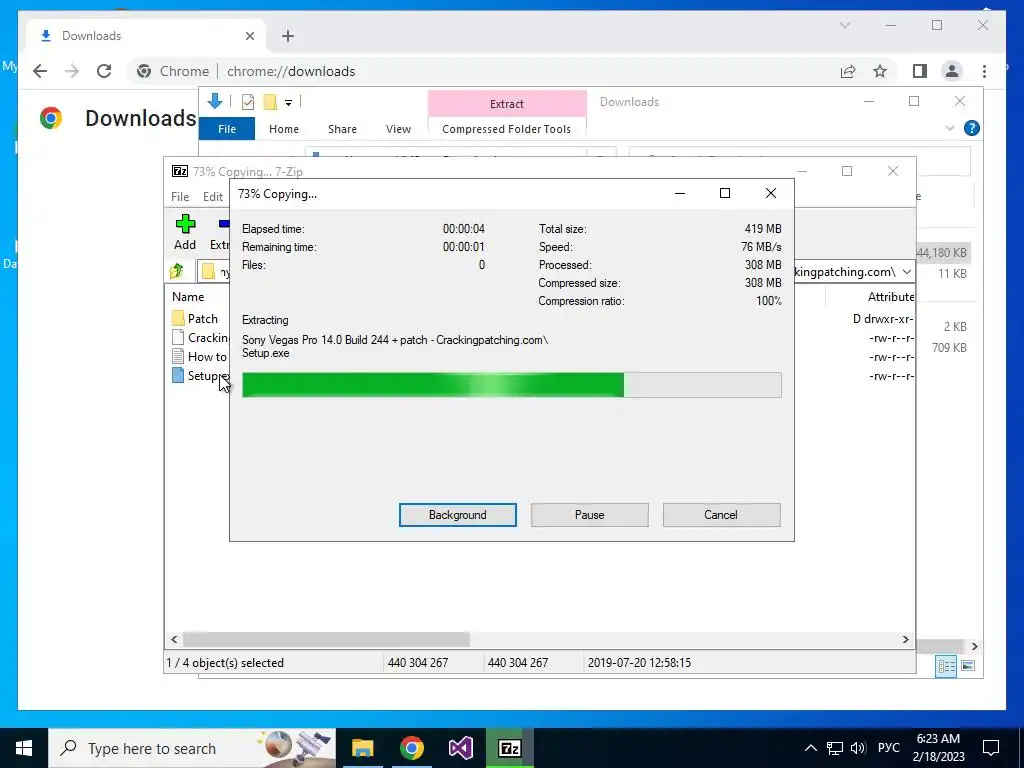Open the volume control tray icon

(858, 748)
